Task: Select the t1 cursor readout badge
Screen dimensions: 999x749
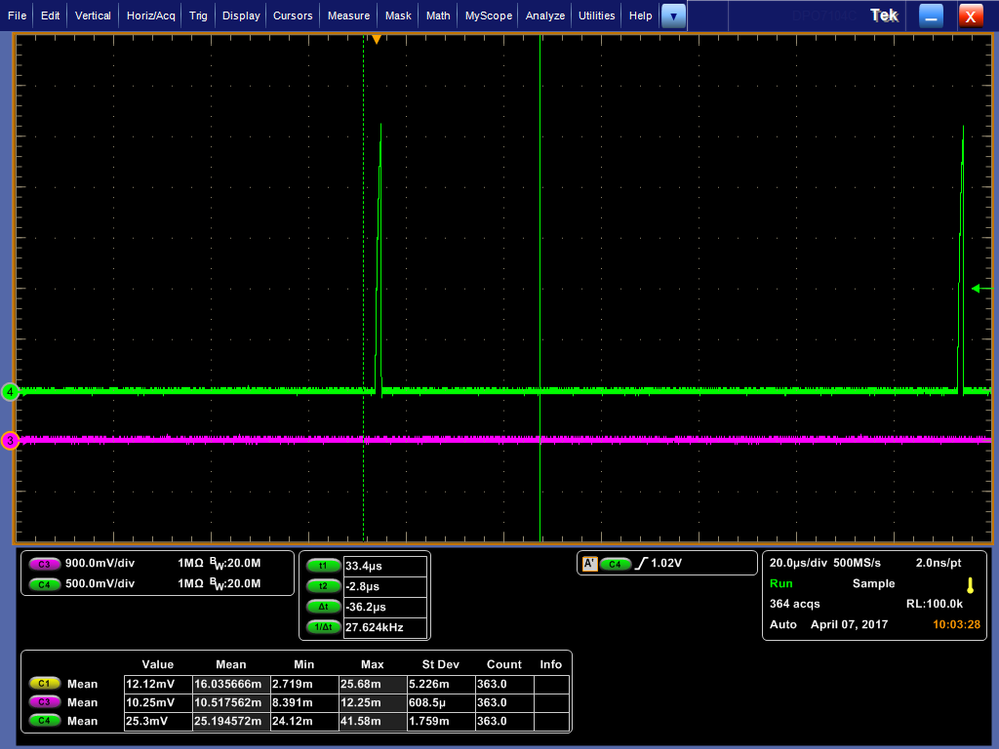Action: (323, 566)
